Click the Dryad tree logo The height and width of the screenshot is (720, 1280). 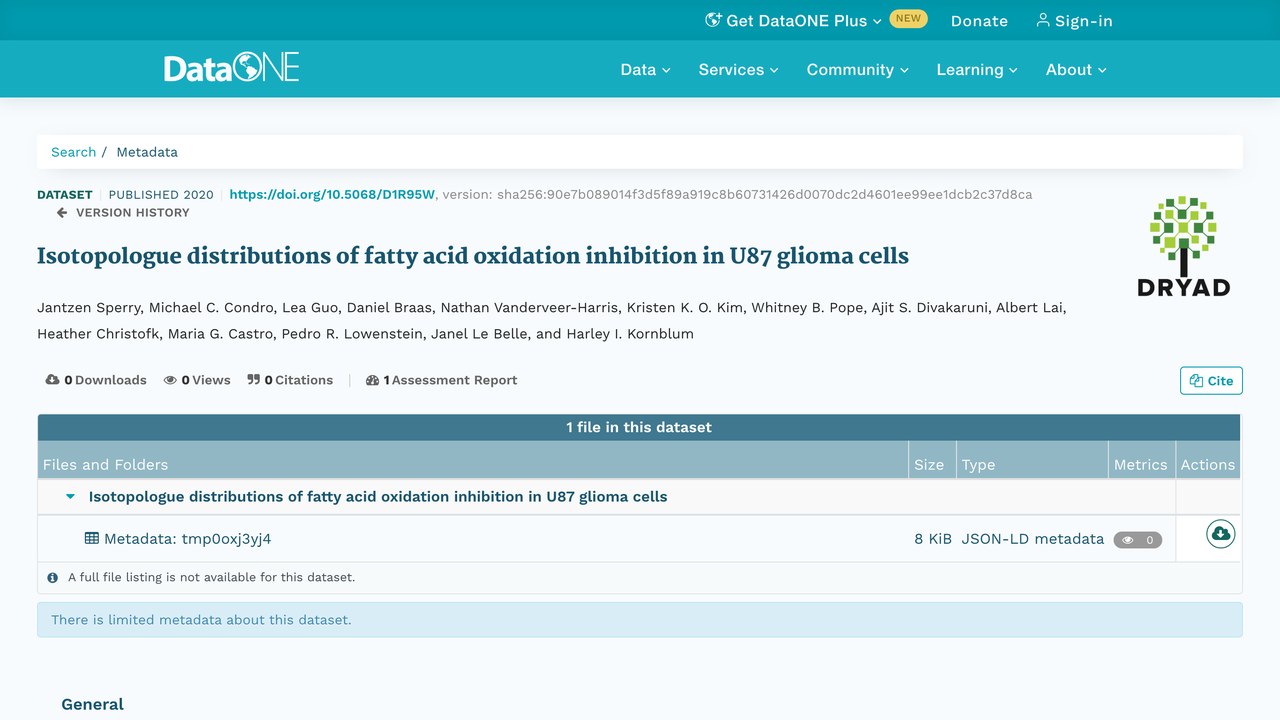pyautogui.click(x=1183, y=246)
